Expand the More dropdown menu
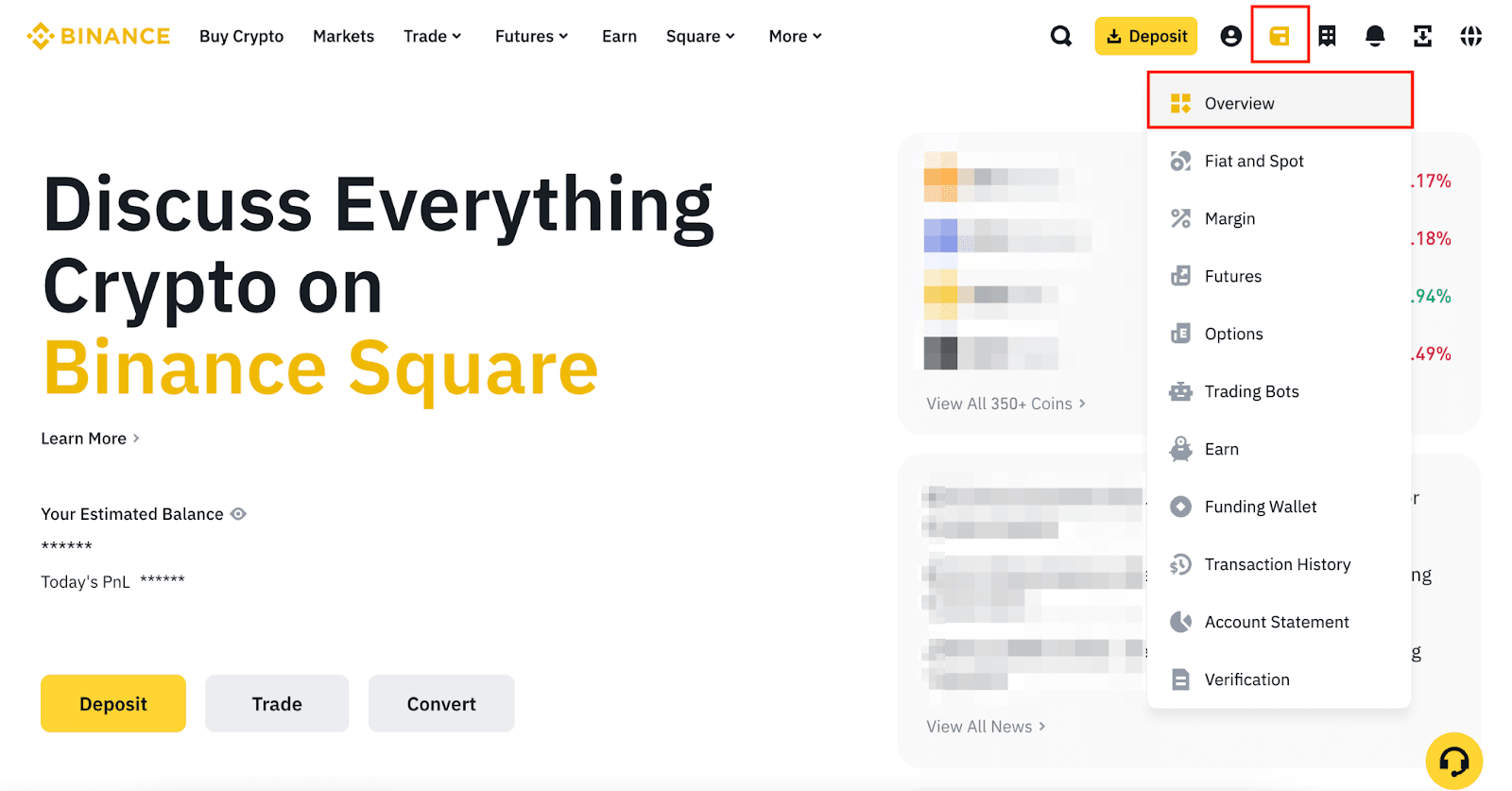This screenshot has height=791, width=1512. pyautogui.click(x=795, y=36)
